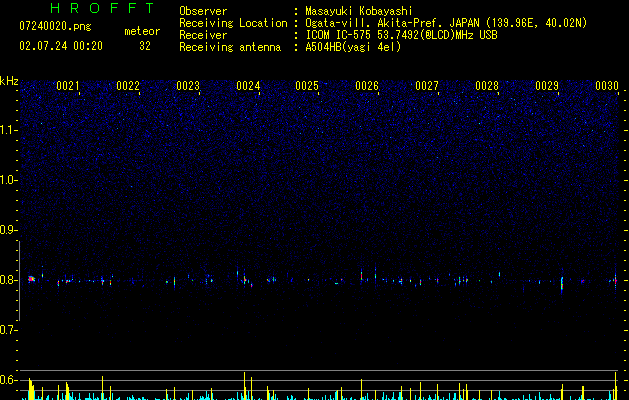
Task: Select the Ogata-vill. Akita-Pref. JAPAN location text
Action: point(446,23)
